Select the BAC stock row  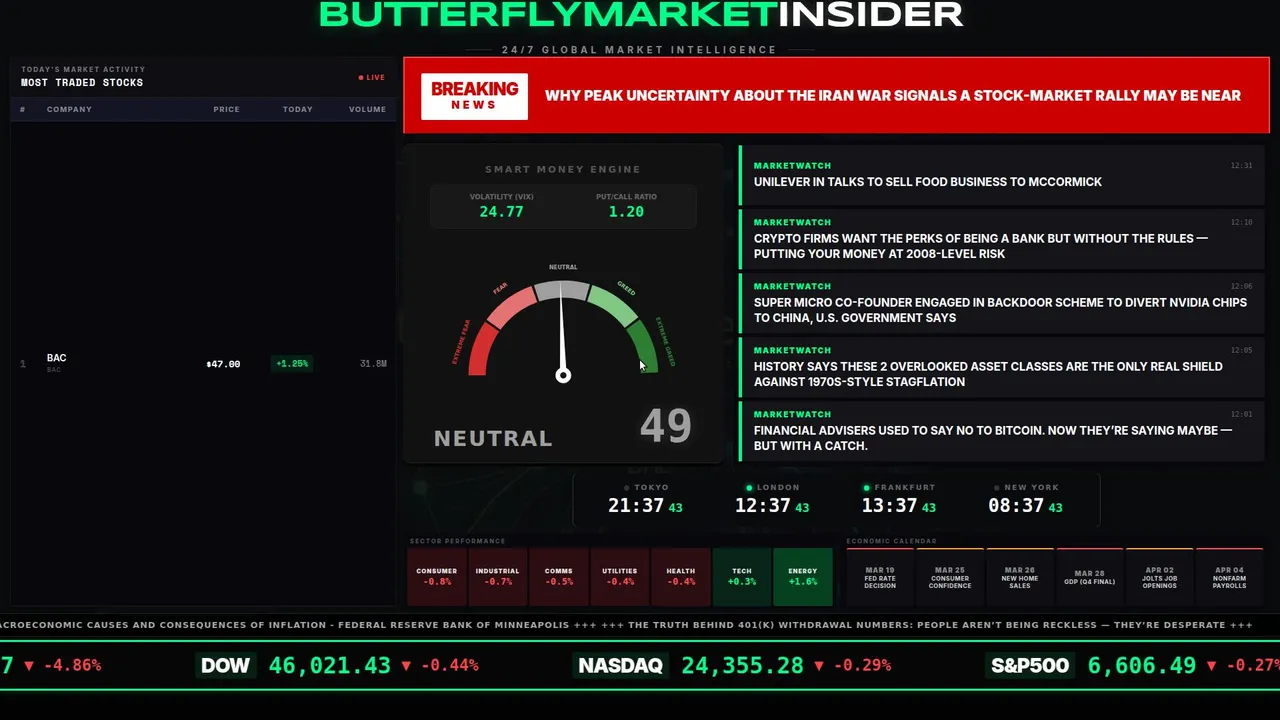pos(203,363)
